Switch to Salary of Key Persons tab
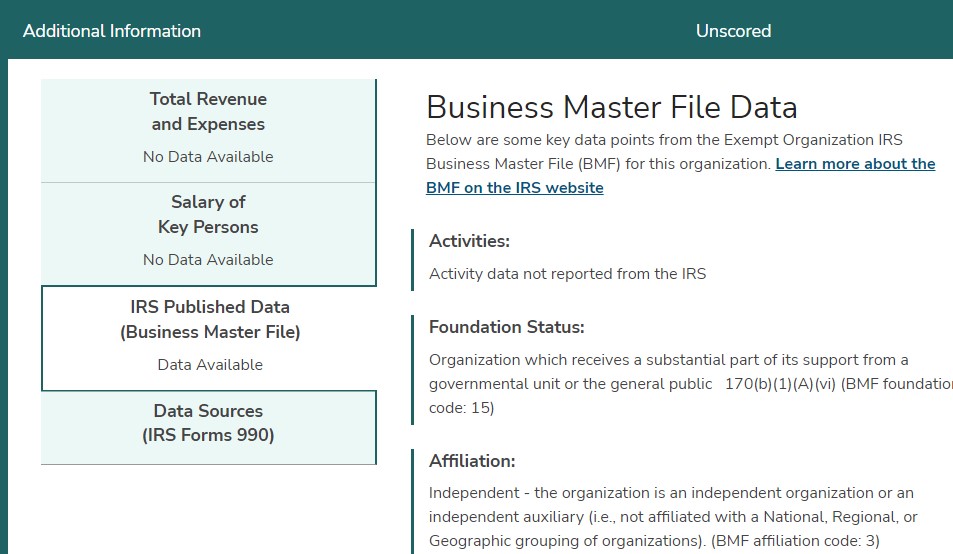Viewport: 953px width, 554px height. (208, 214)
